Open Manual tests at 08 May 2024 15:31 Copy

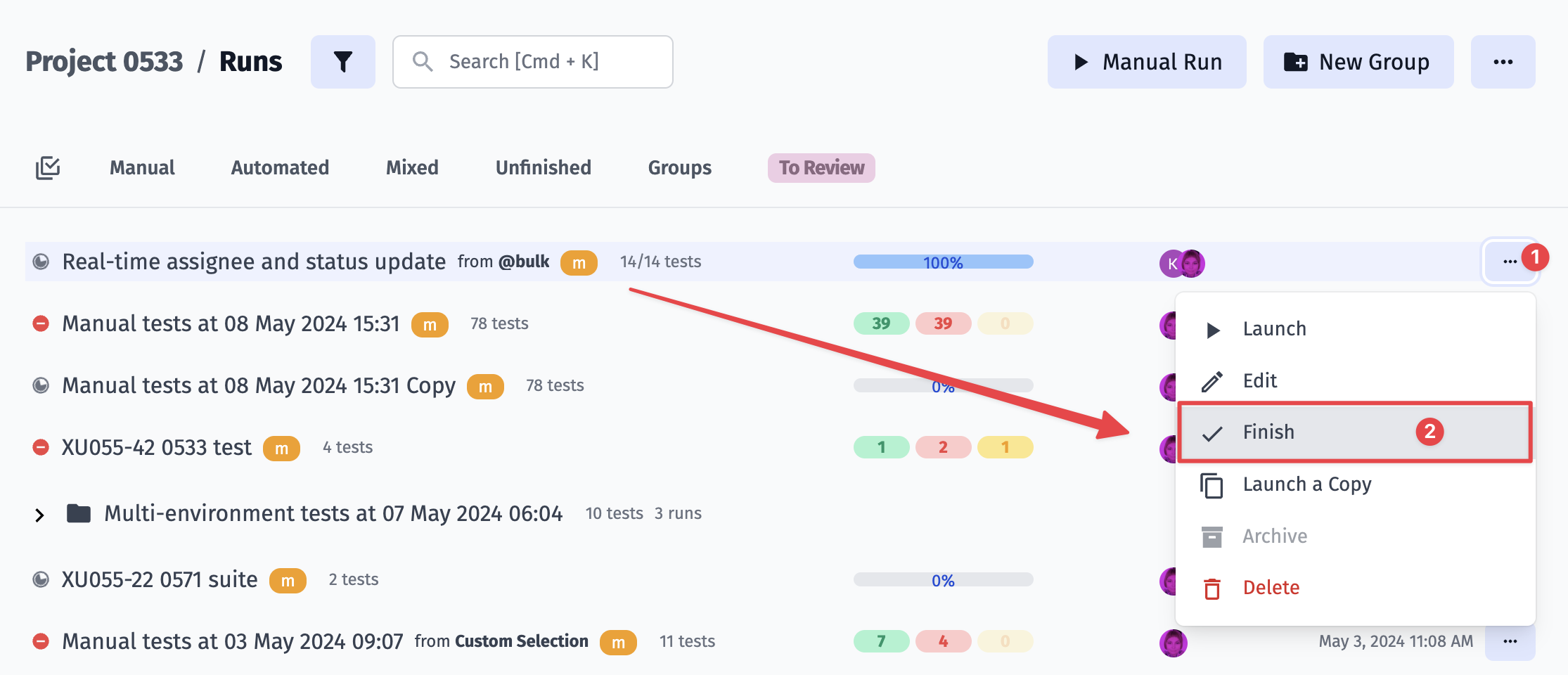click(x=259, y=385)
